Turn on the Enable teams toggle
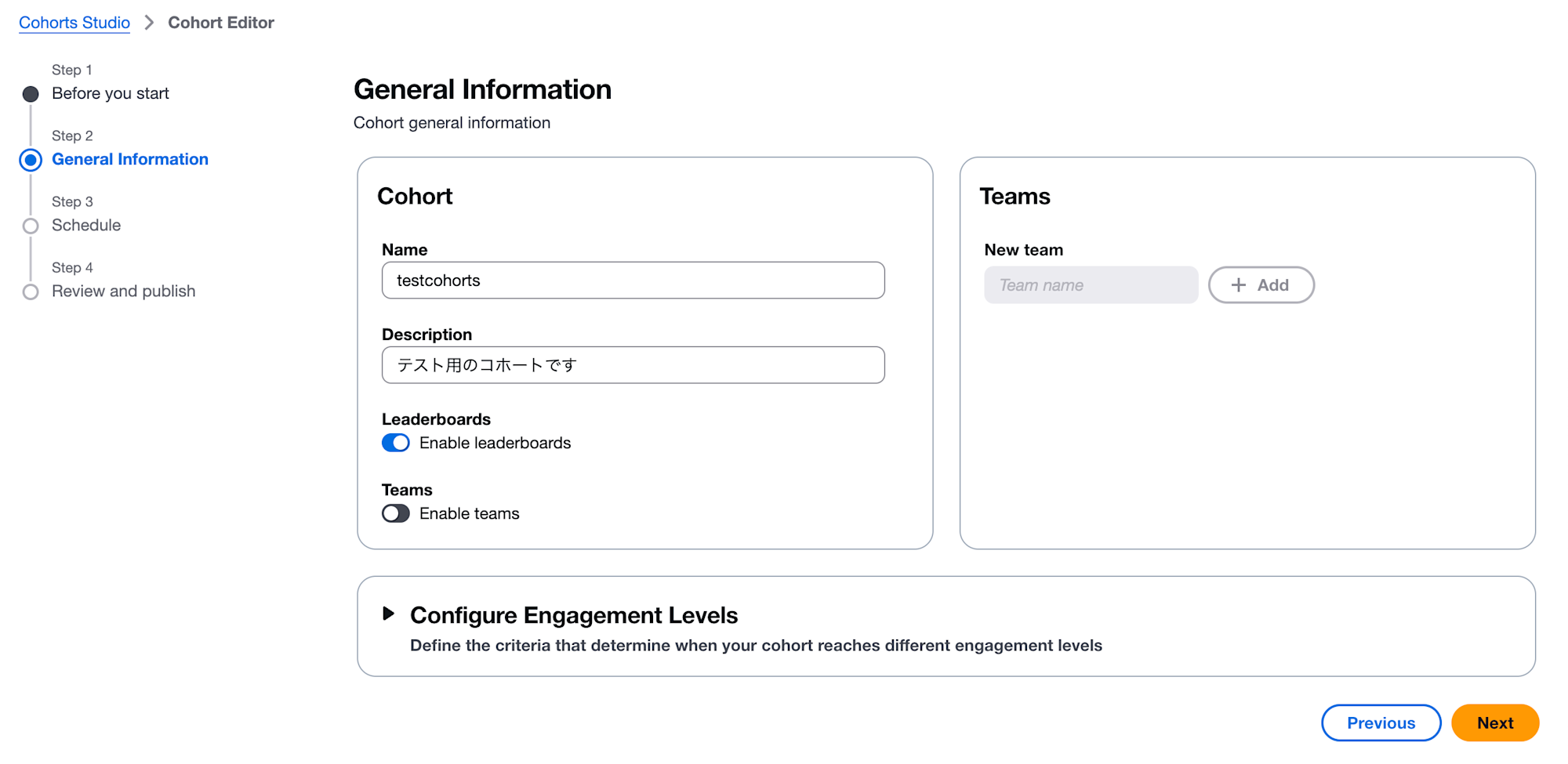This screenshot has height=764, width=1568. [x=396, y=513]
